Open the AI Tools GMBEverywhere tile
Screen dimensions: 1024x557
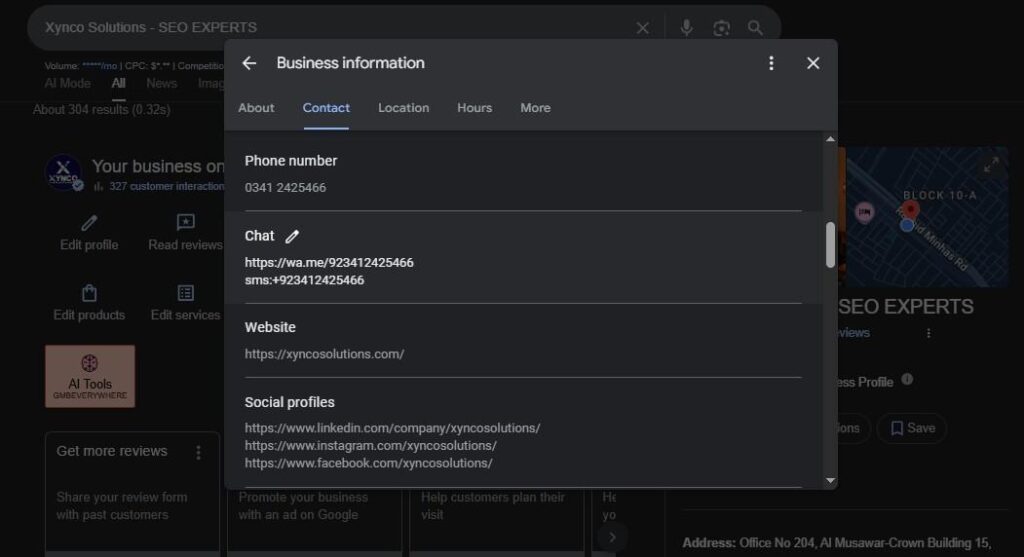pyautogui.click(x=90, y=376)
